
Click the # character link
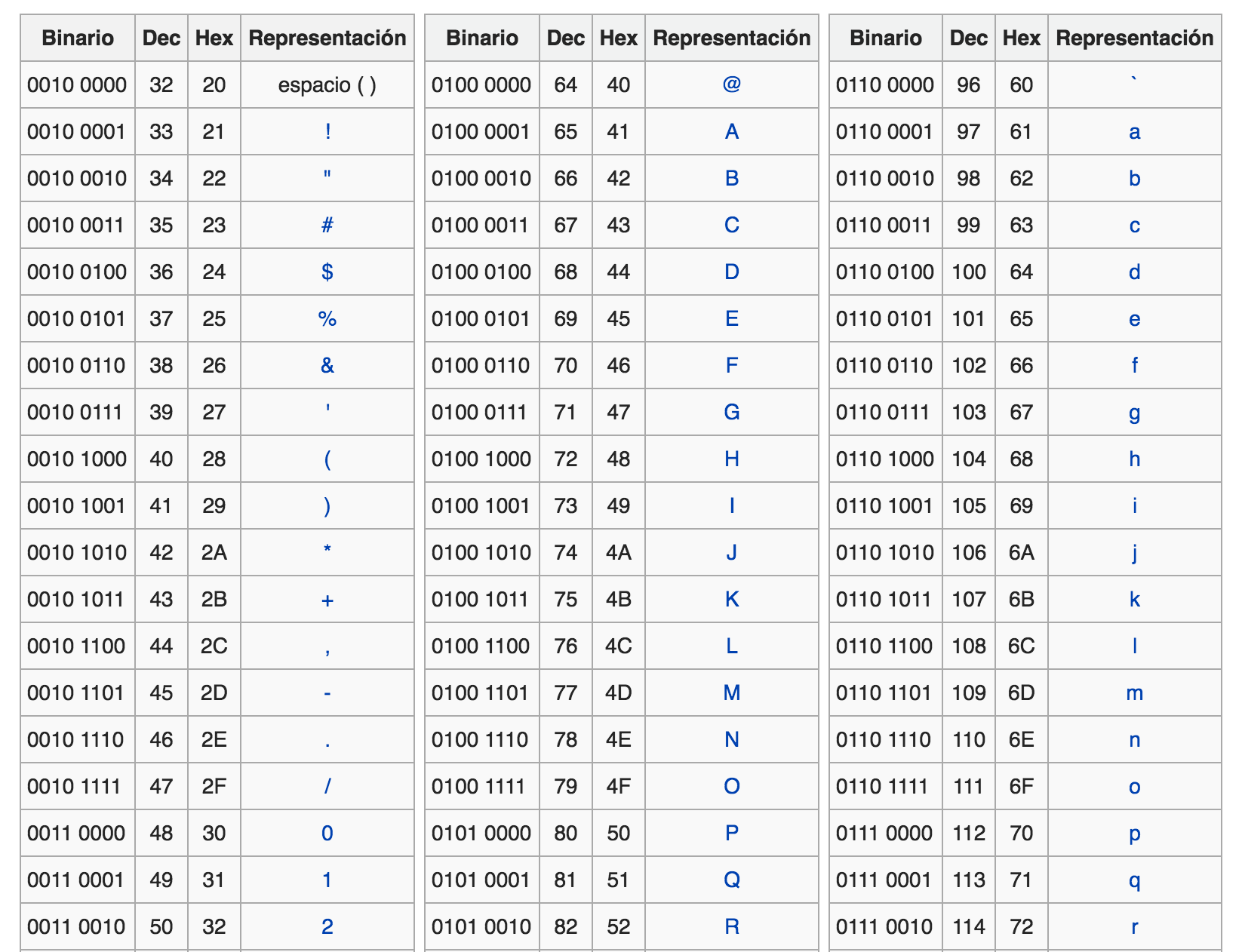click(327, 225)
